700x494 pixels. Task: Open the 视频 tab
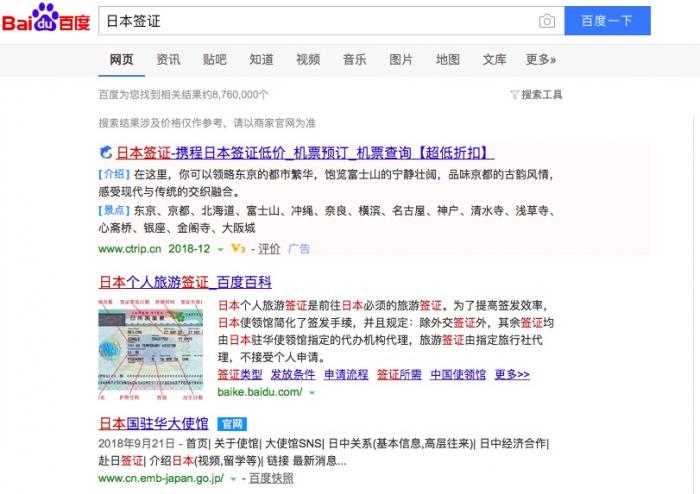pyautogui.click(x=308, y=60)
